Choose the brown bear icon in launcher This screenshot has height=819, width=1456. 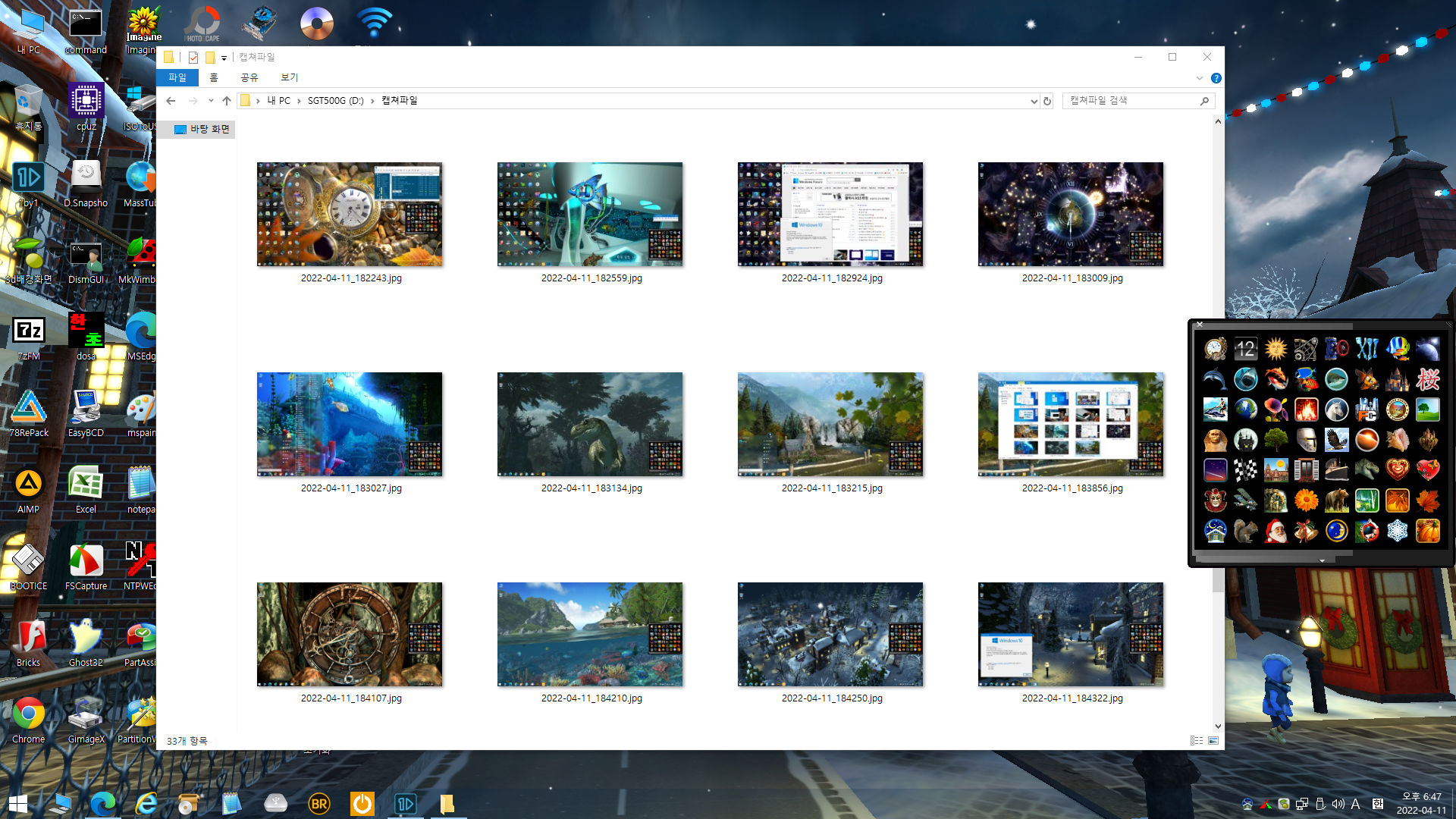pyautogui.click(x=1336, y=500)
